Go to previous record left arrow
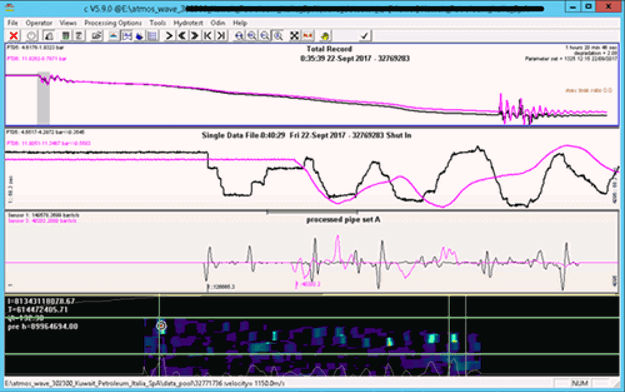This screenshot has height=392, width=625. tap(182, 36)
